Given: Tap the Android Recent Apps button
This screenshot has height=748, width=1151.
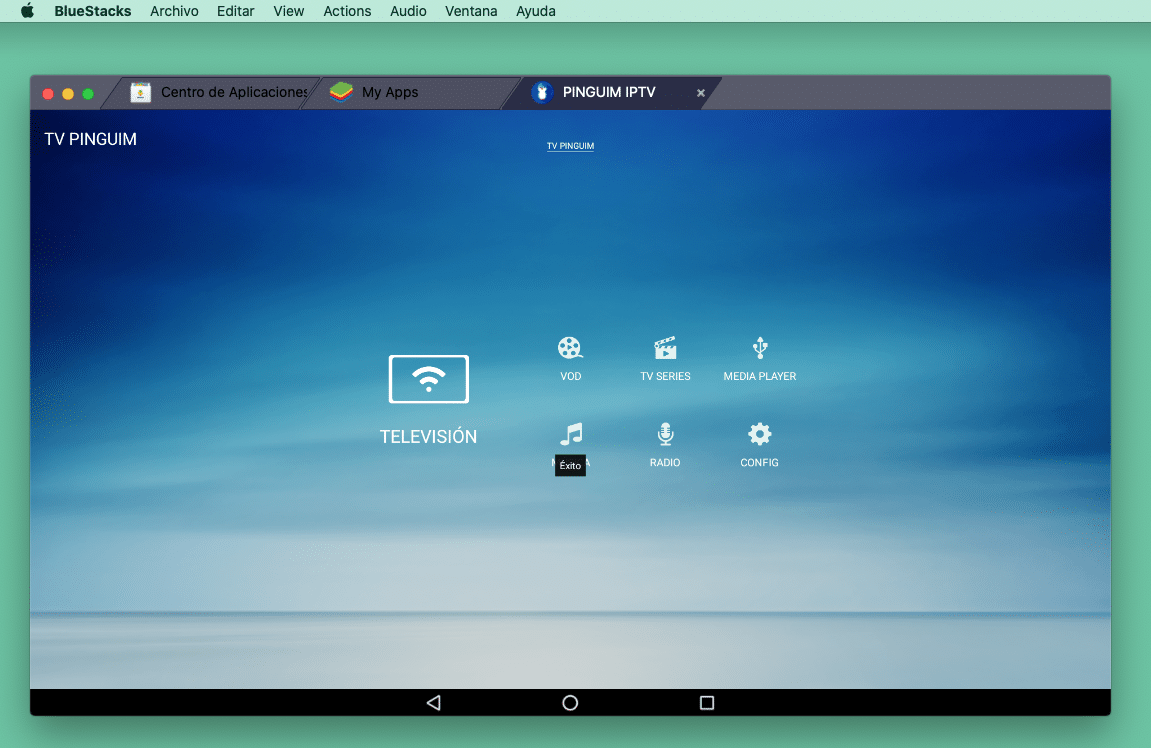Looking at the screenshot, I should tap(706, 703).
